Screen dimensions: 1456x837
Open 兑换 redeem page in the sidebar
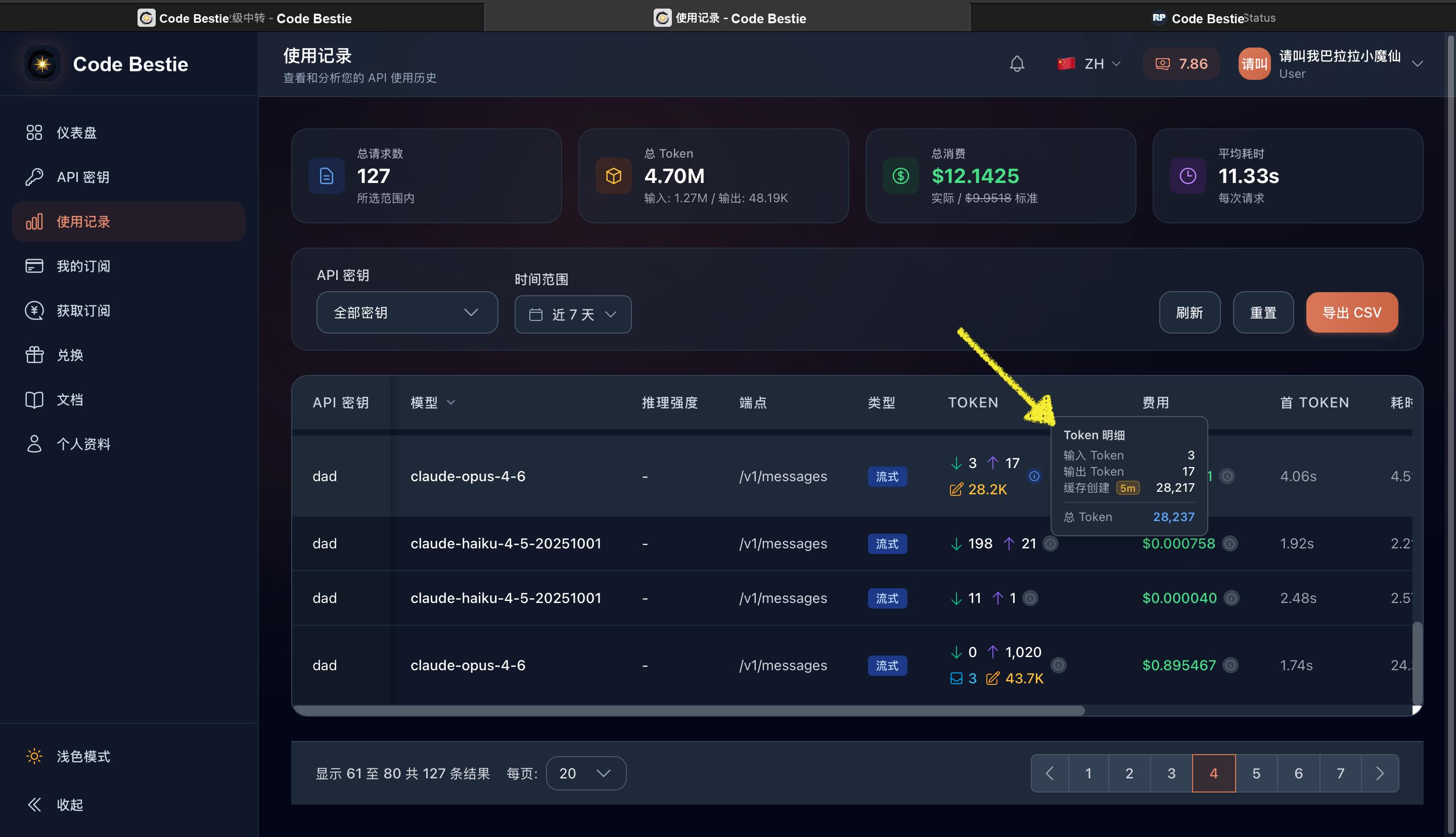129,355
